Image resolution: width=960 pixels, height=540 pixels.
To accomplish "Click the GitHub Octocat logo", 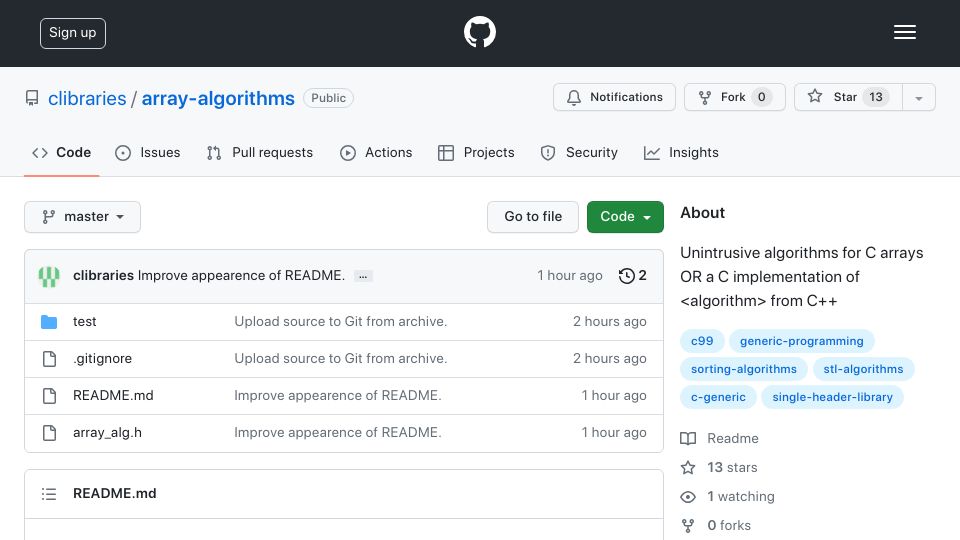I will [x=479, y=32].
